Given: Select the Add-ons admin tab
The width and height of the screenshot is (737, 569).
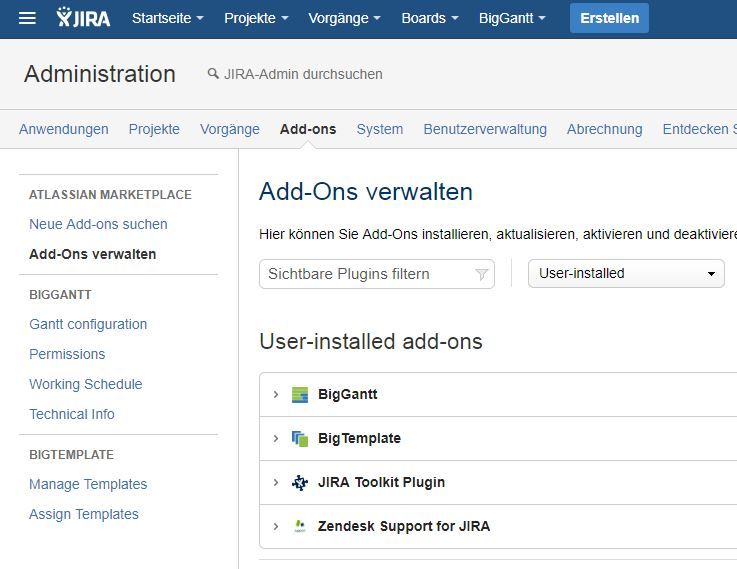Looking at the screenshot, I should tap(308, 129).
